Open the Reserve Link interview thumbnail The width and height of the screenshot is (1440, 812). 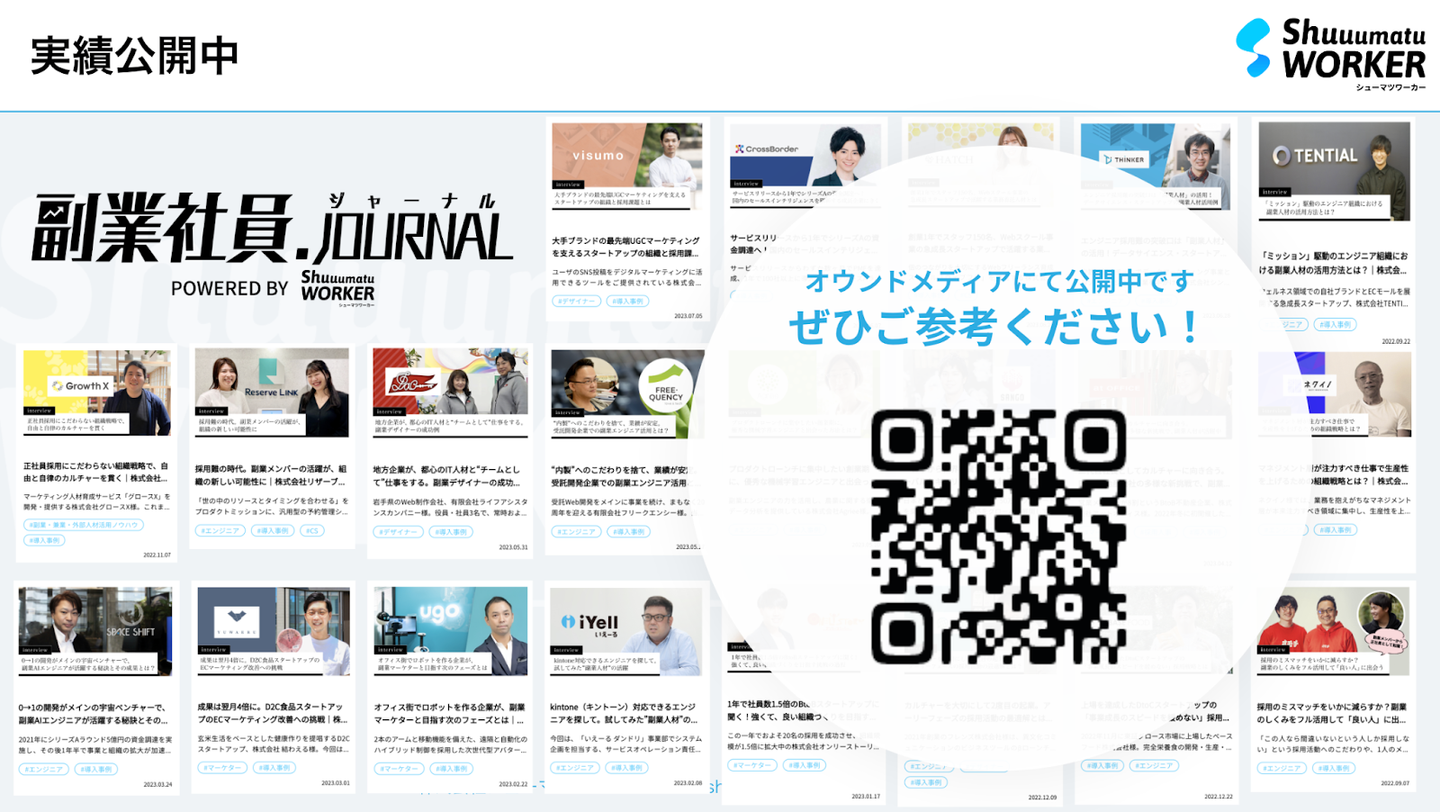point(272,393)
